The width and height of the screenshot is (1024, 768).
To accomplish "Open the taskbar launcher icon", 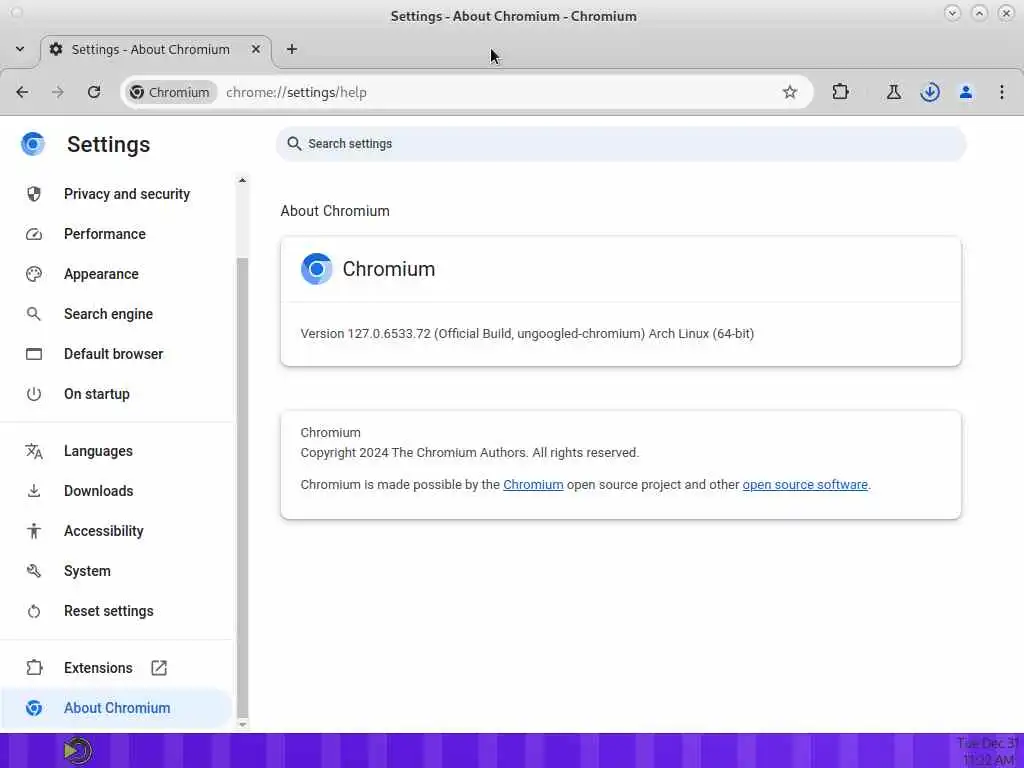I will click(78, 750).
